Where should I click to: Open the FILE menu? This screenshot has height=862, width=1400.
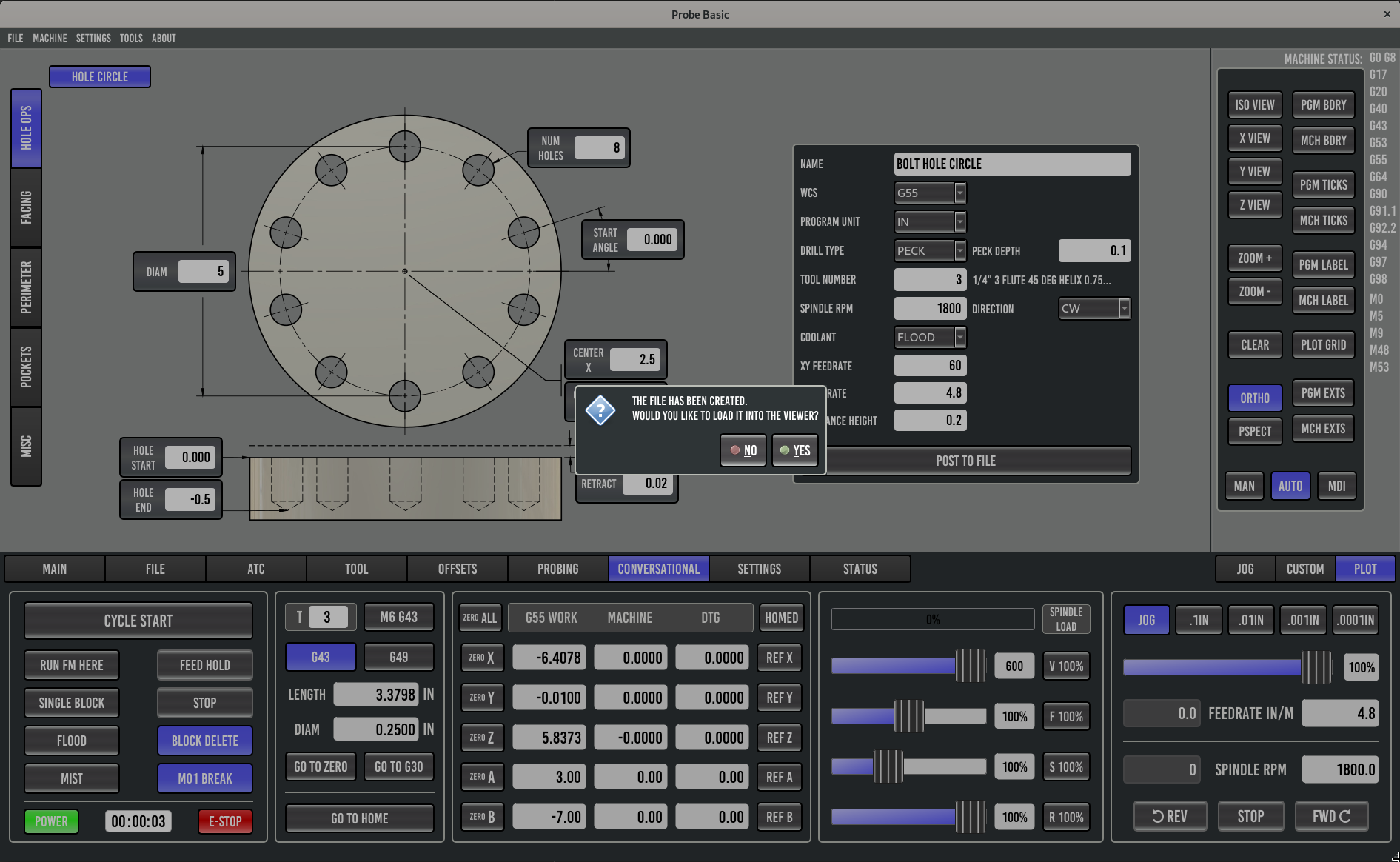click(16, 39)
